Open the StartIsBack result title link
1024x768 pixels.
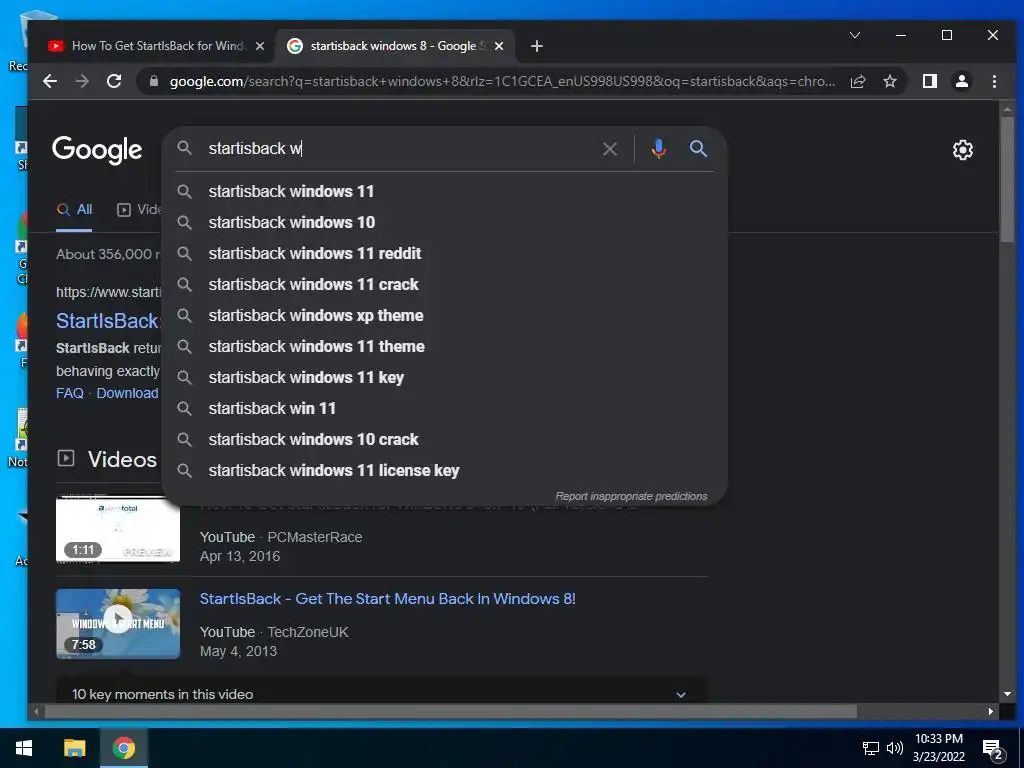tap(108, 321)
